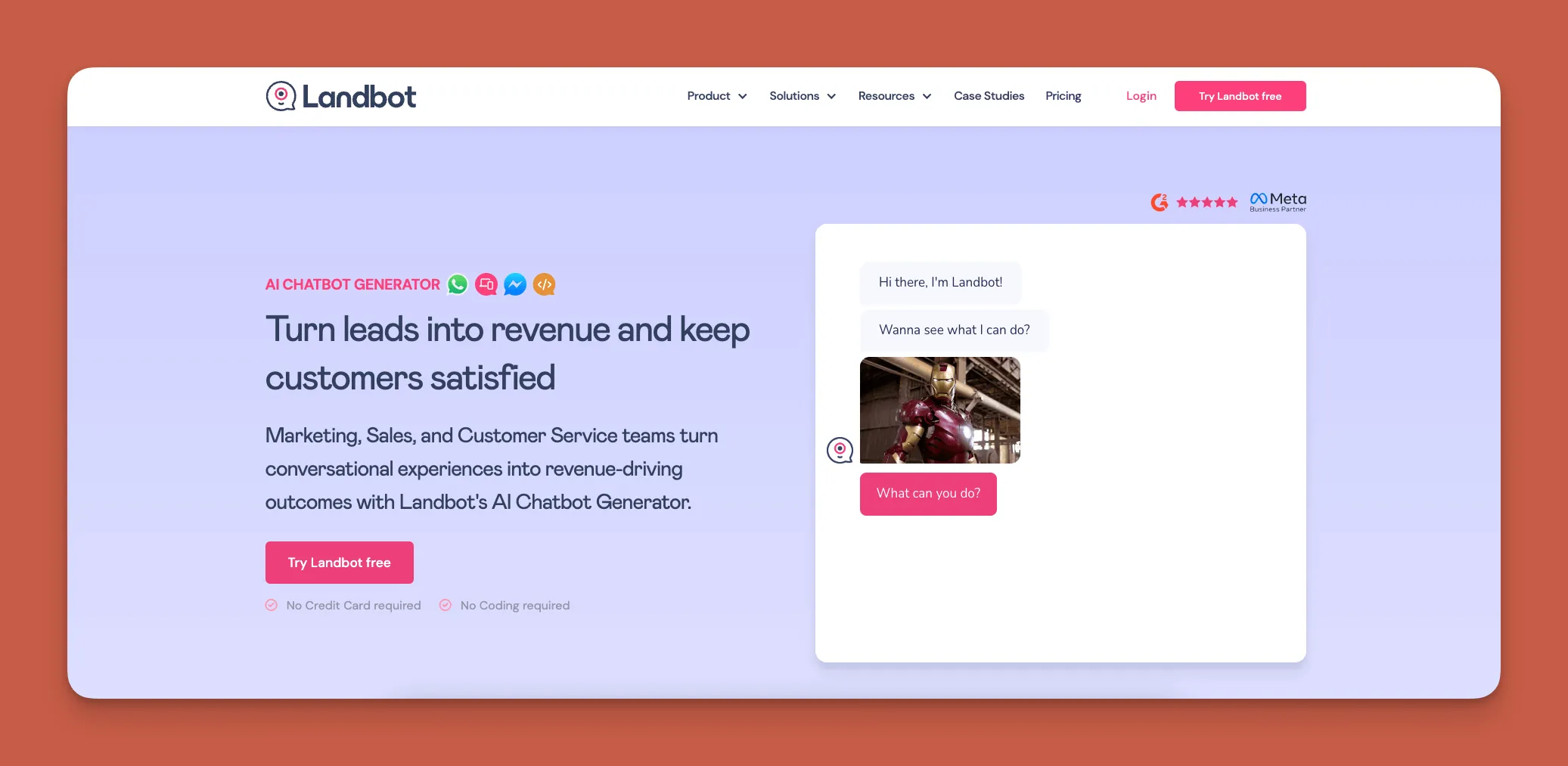This screenshot has width=1568, height=766.
Task: Click the Iron Man image in the chat
Action: pyautogui.click(x=940, y=410)
